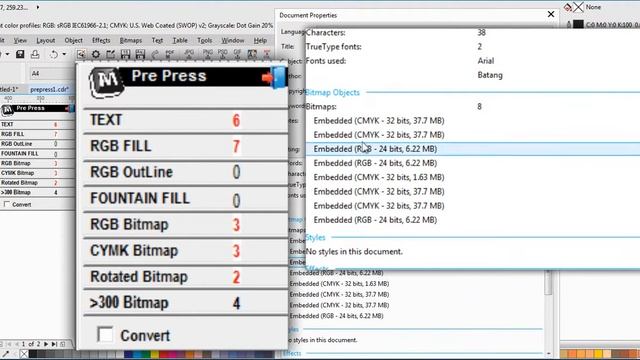This screenshot has width=640, height=360.
Task: Select highlighted Embedded (RGB - 24 bits, 6.22 MB) row
Action: coord(473,149)
